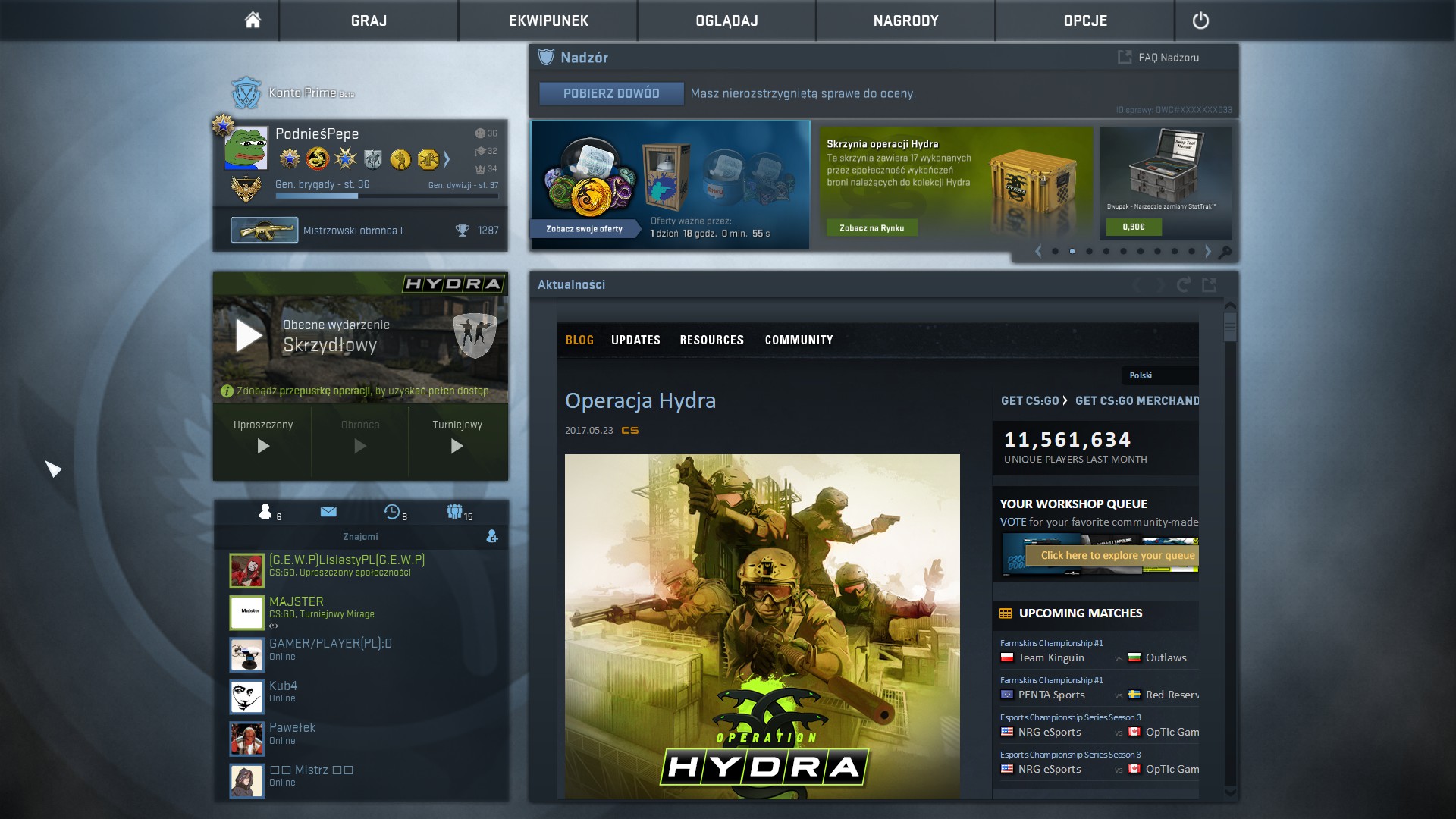Select friend Kub4
This screenshot has width=1456, height=819.
coord(361,696)
